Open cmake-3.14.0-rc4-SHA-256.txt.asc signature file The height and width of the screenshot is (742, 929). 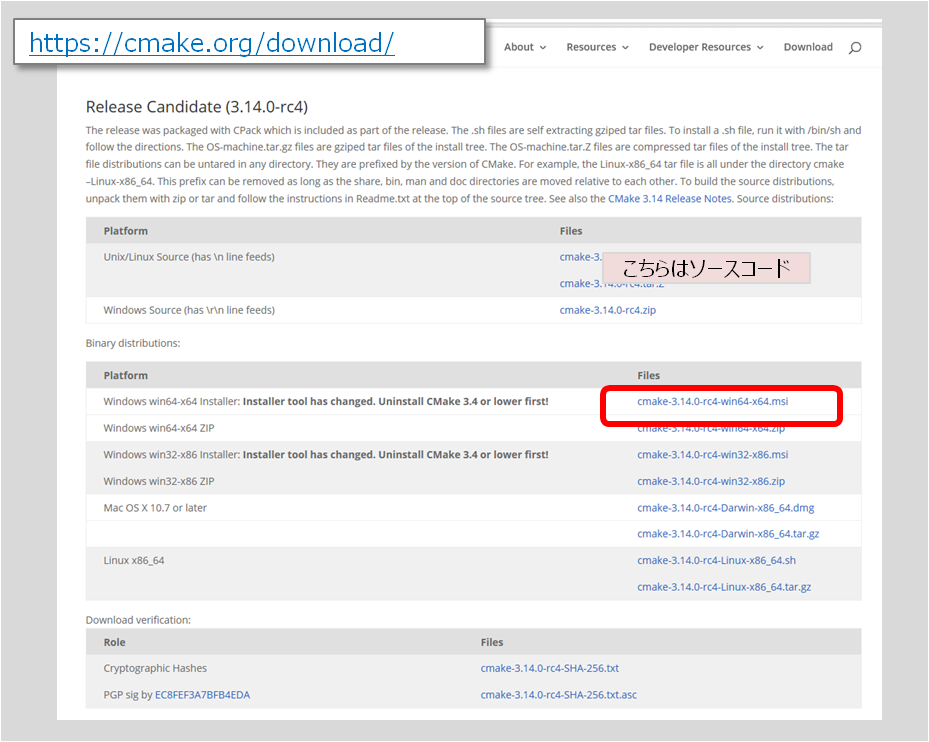point(559,695)
